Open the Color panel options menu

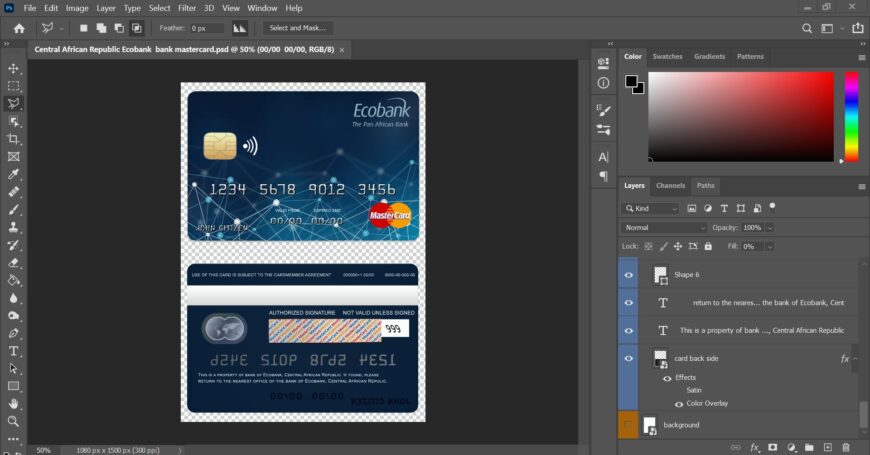pos(862,57)
